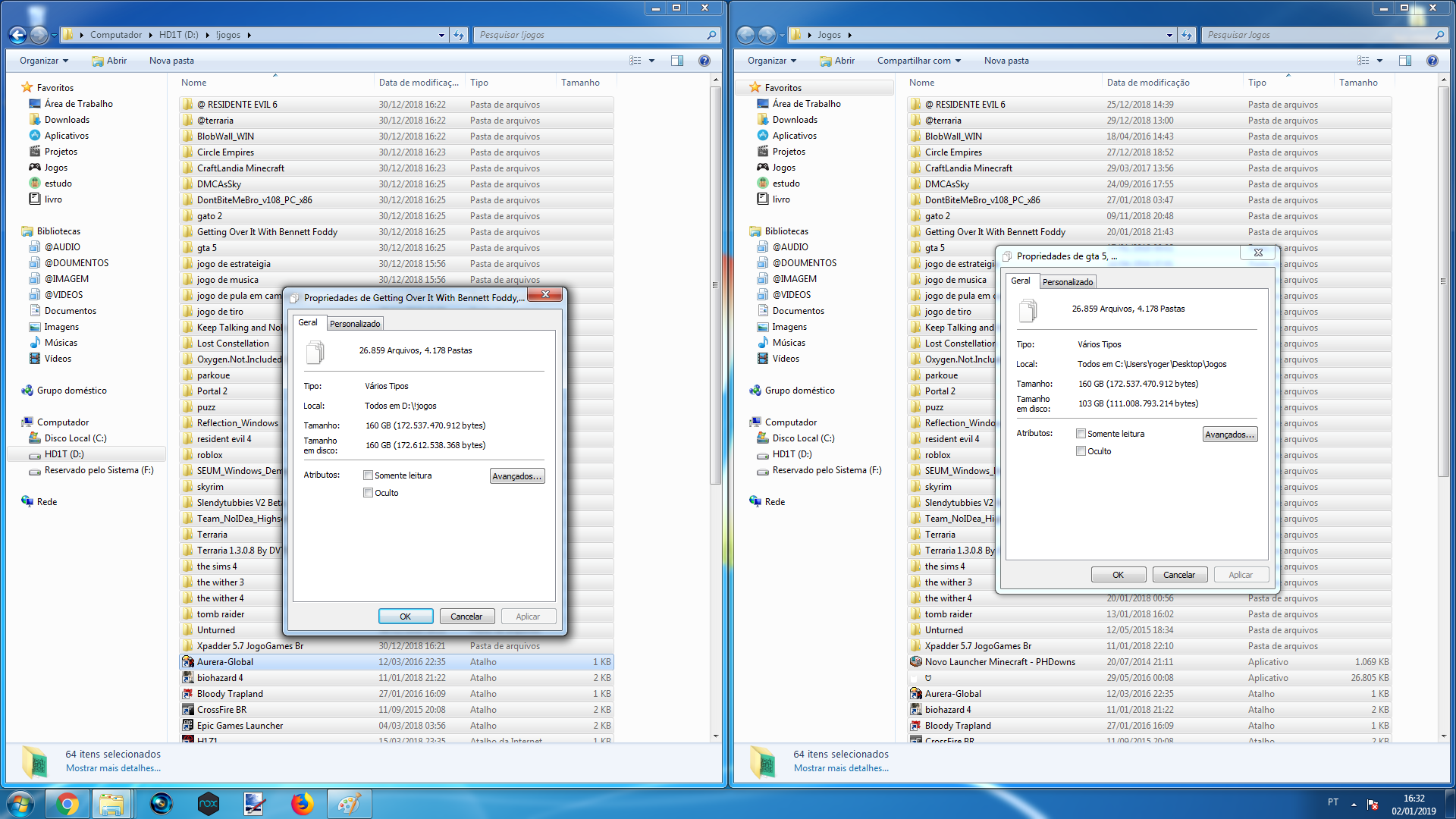Open Chrome from taskbar
The height and width of the screenshot is (819, 1456).
[x=67, y=804]
